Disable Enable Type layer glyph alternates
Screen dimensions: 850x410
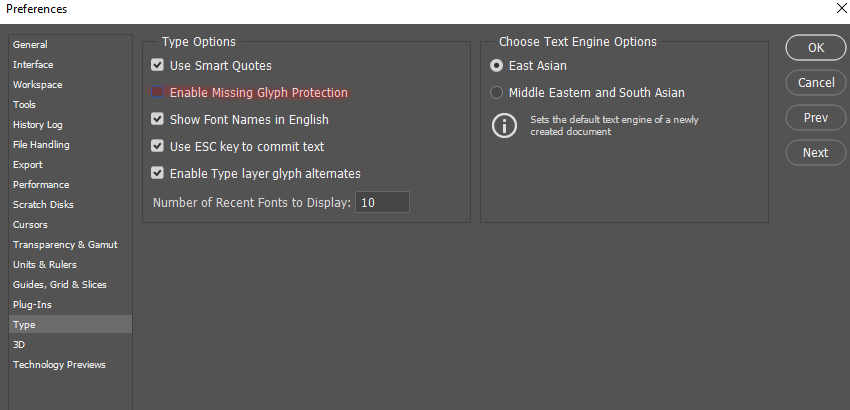pyautogui.click(x=157, y=174)
